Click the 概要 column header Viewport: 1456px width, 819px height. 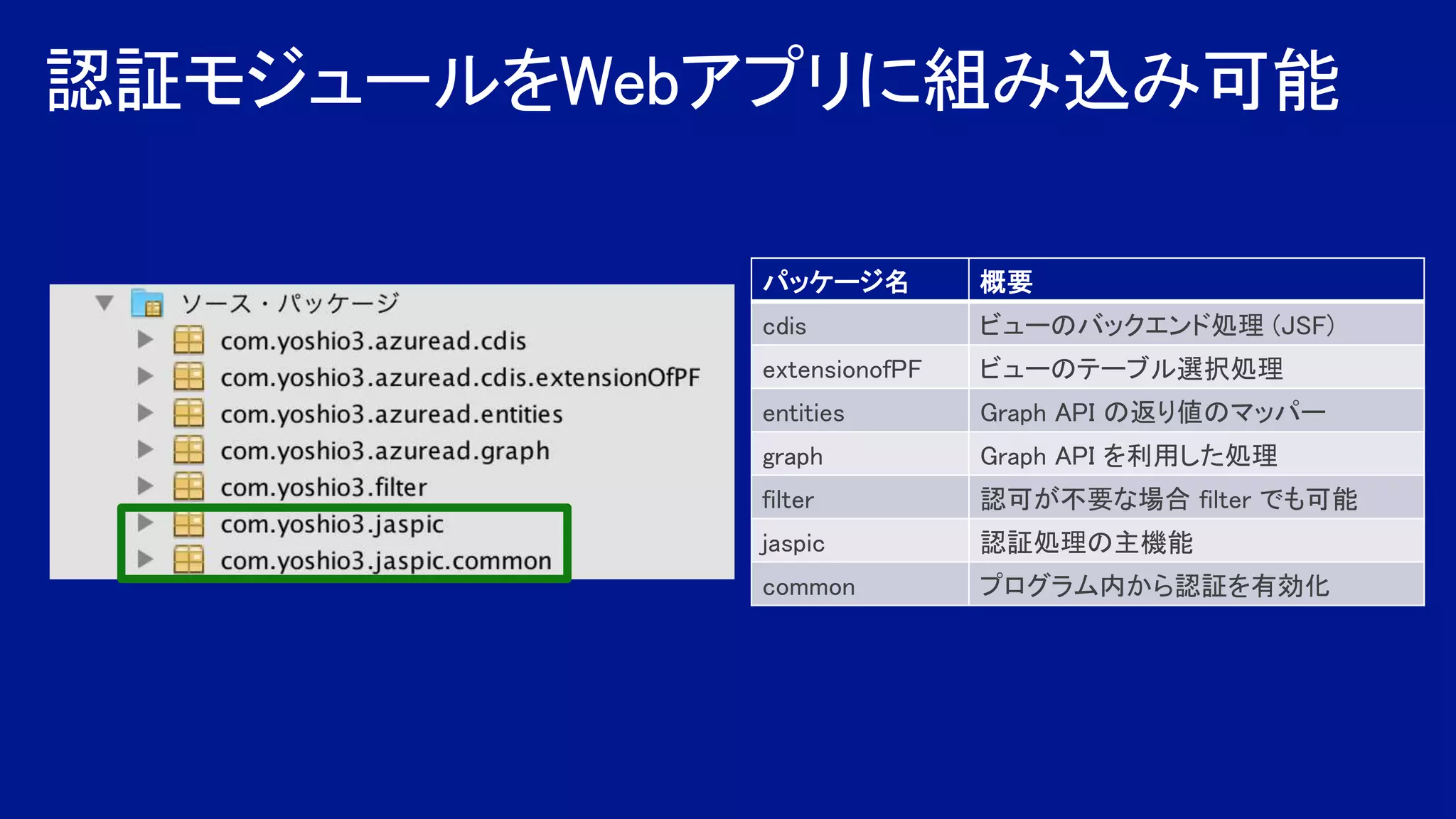pyautogui.click(x=1197, y=281)
